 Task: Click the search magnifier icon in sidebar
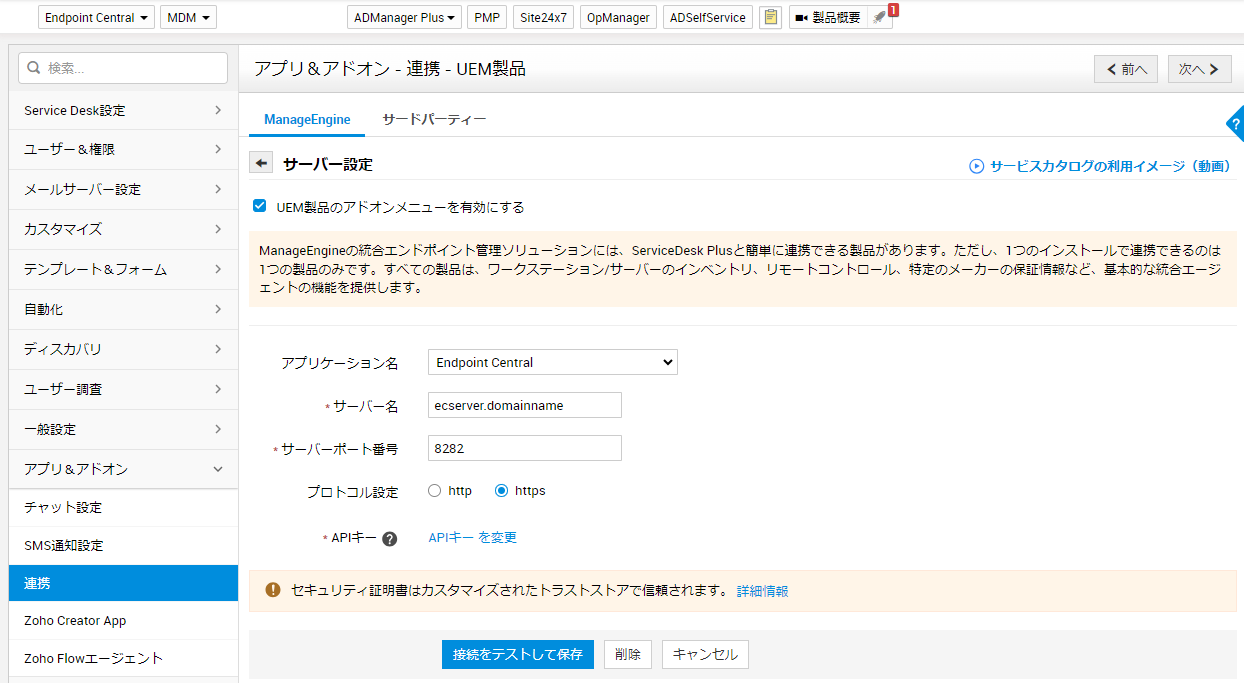point(34,68)
